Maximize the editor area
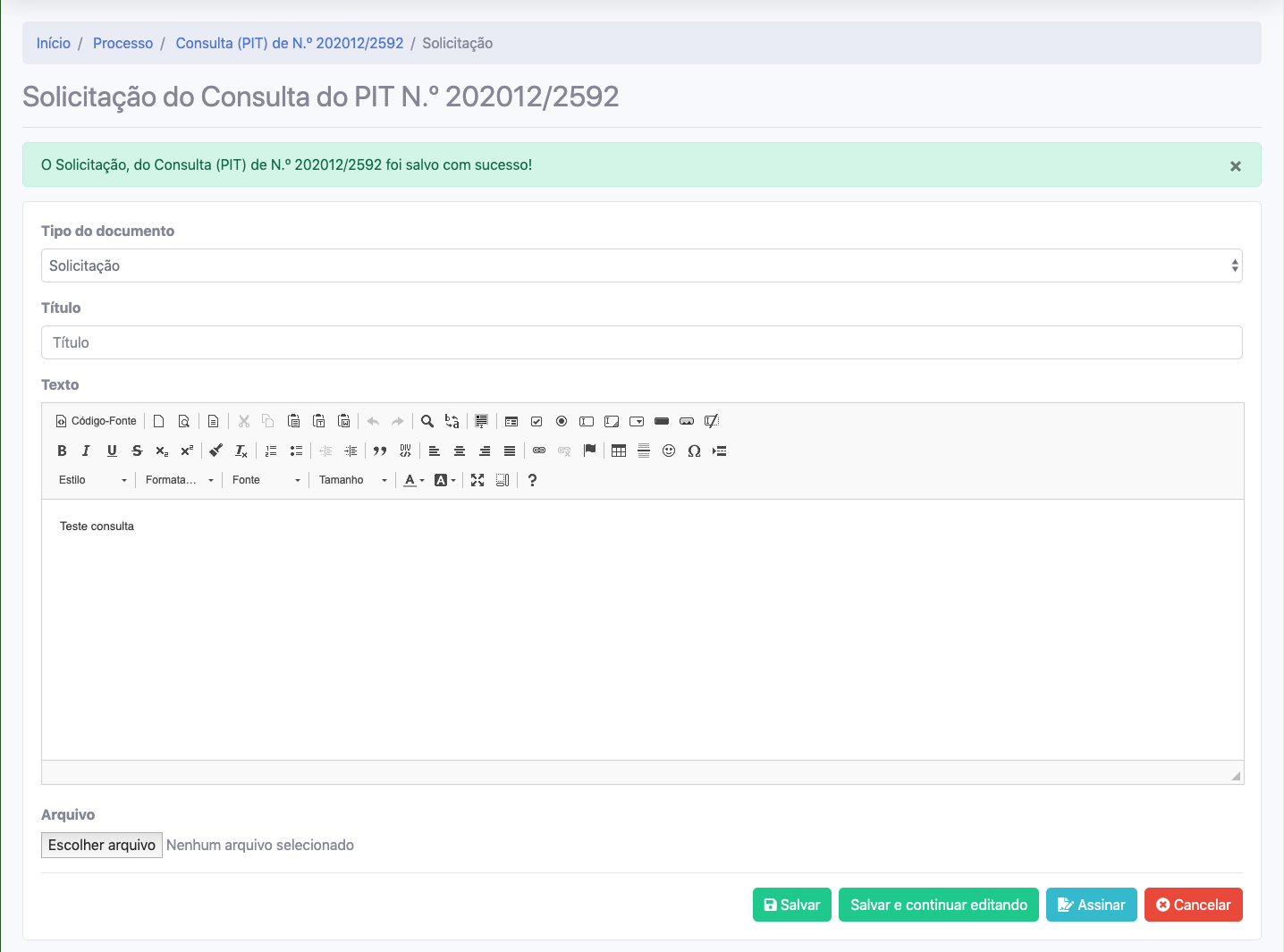This screenshot has width=1284, height=952. click(x=477, y=480)
